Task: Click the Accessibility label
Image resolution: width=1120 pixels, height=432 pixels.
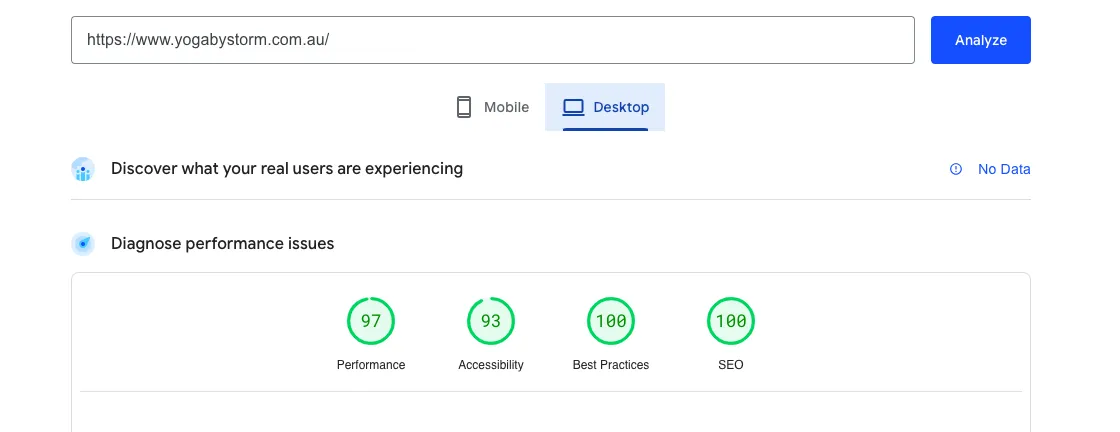Action: coord(491,365)
